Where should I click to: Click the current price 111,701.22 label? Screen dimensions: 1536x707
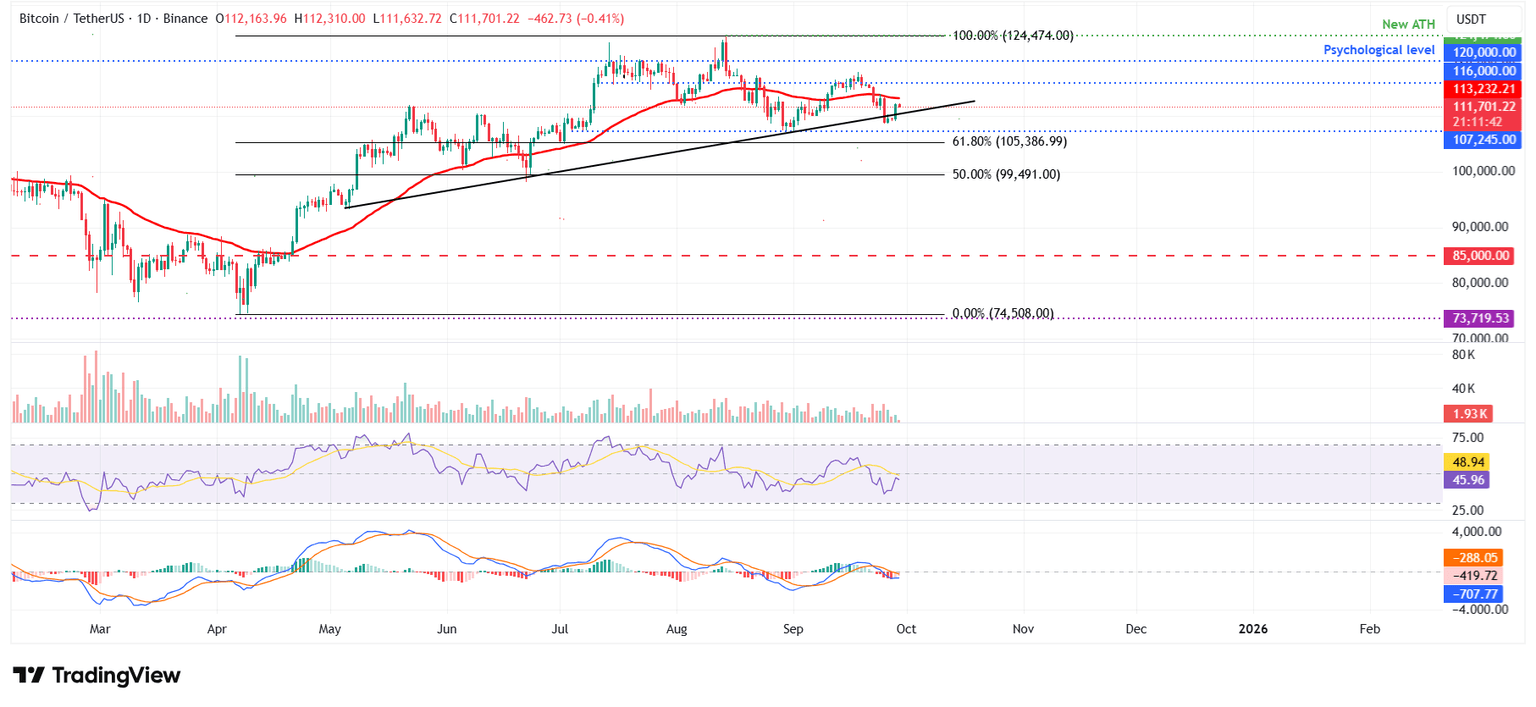click(1483, 106)
